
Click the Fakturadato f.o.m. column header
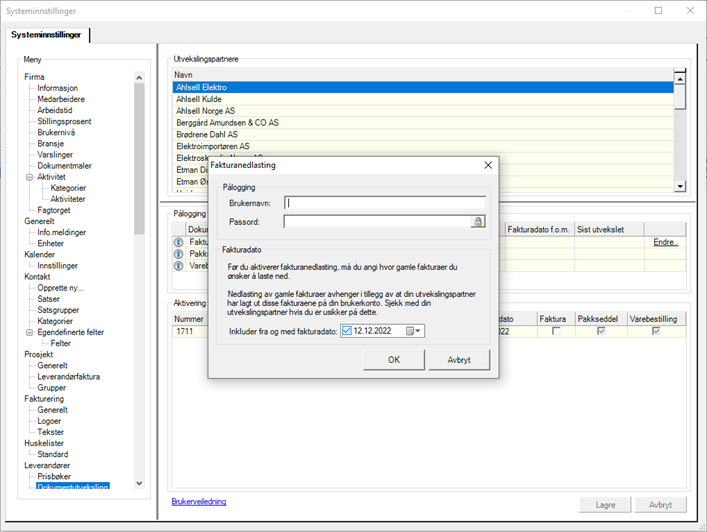click(x=540, y=229)
